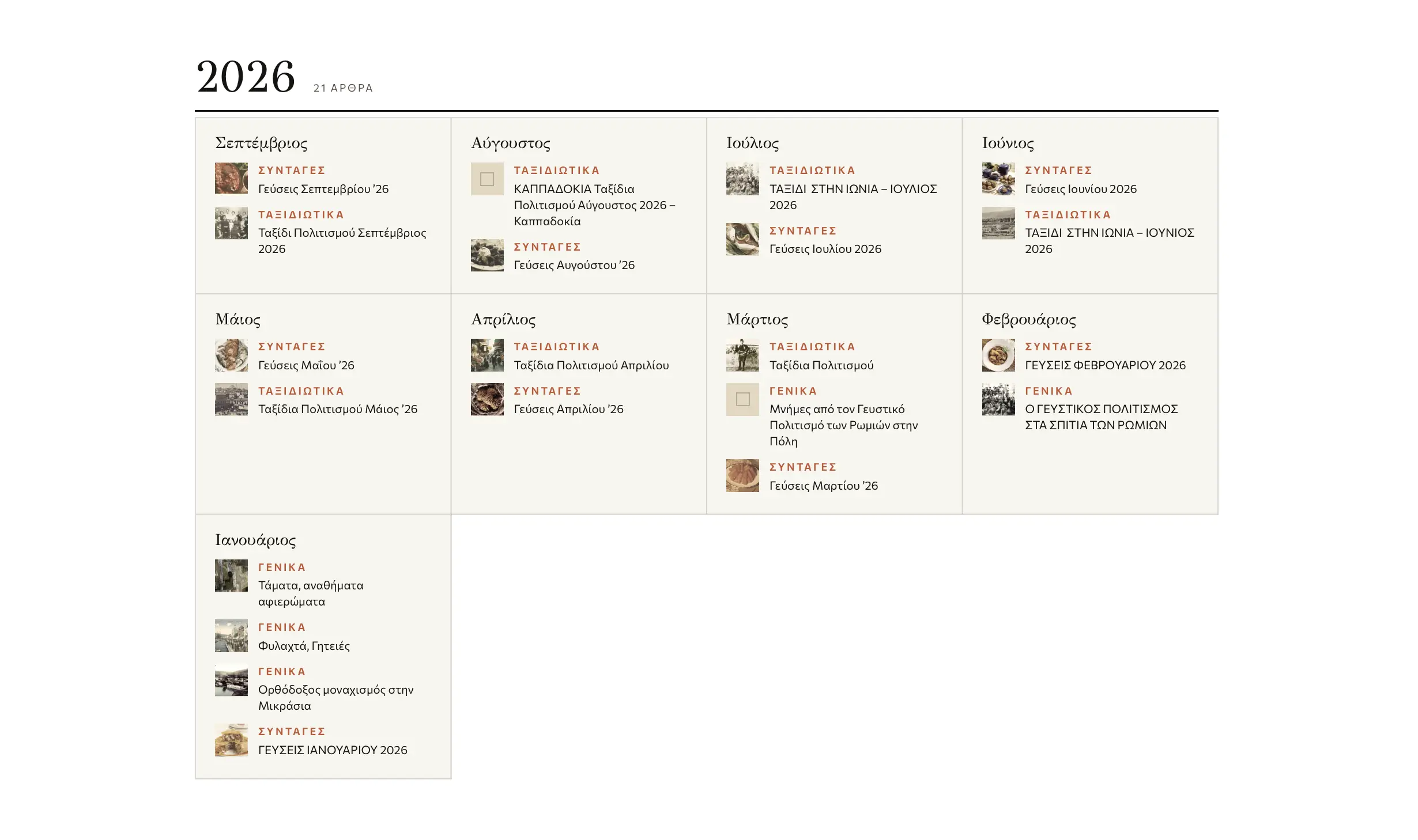Click ΓΕΝΙΚΑ category above Μνήμες article
1418x840 pixels.
click(793, 391)
